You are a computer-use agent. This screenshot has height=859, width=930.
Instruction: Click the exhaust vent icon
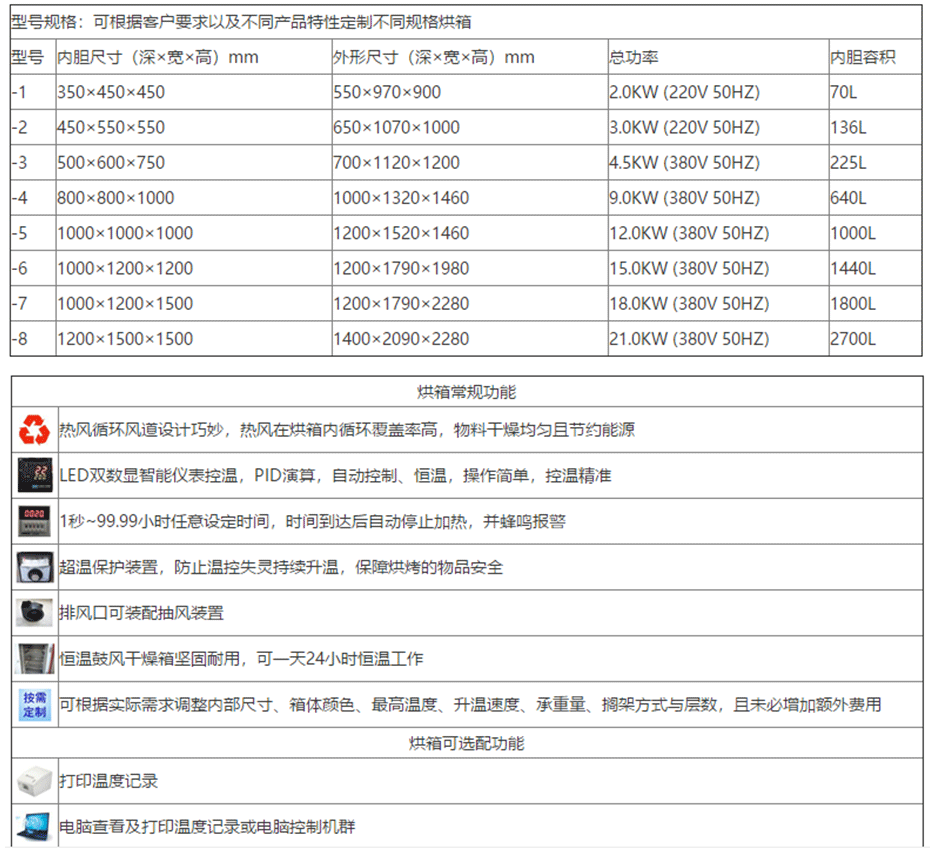point(34,612)
